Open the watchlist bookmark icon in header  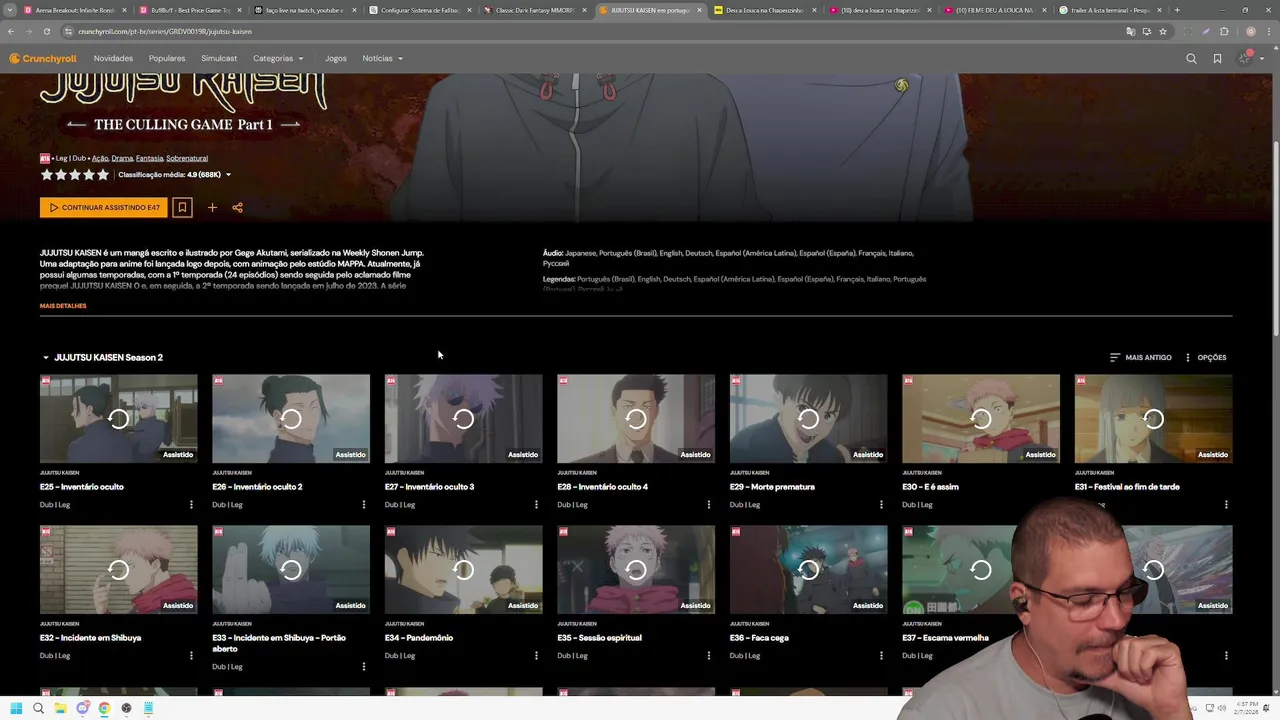pyautogui.click(x=1217, y=58)
